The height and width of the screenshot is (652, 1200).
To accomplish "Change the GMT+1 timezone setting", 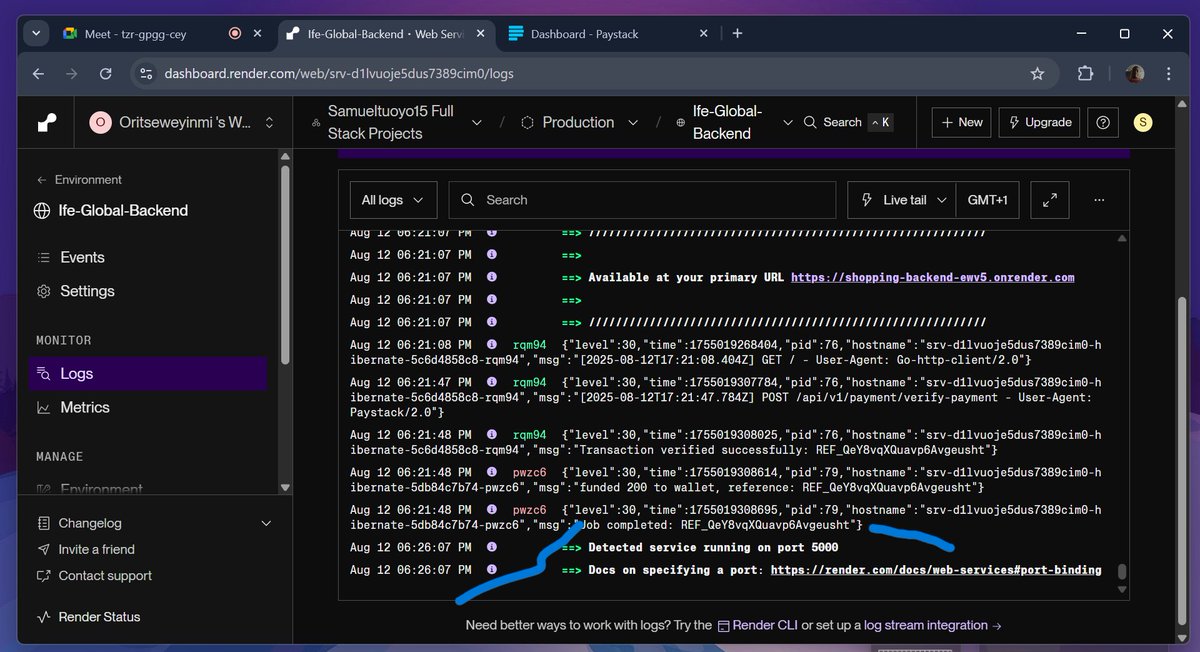I will click(987, 200).
